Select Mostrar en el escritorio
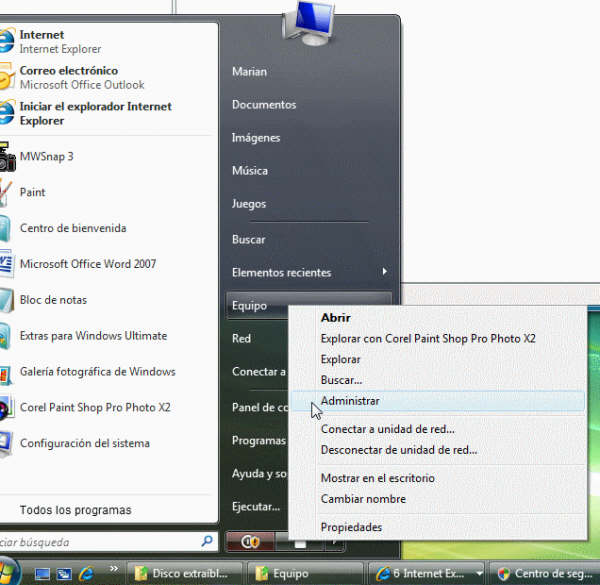 438,478
